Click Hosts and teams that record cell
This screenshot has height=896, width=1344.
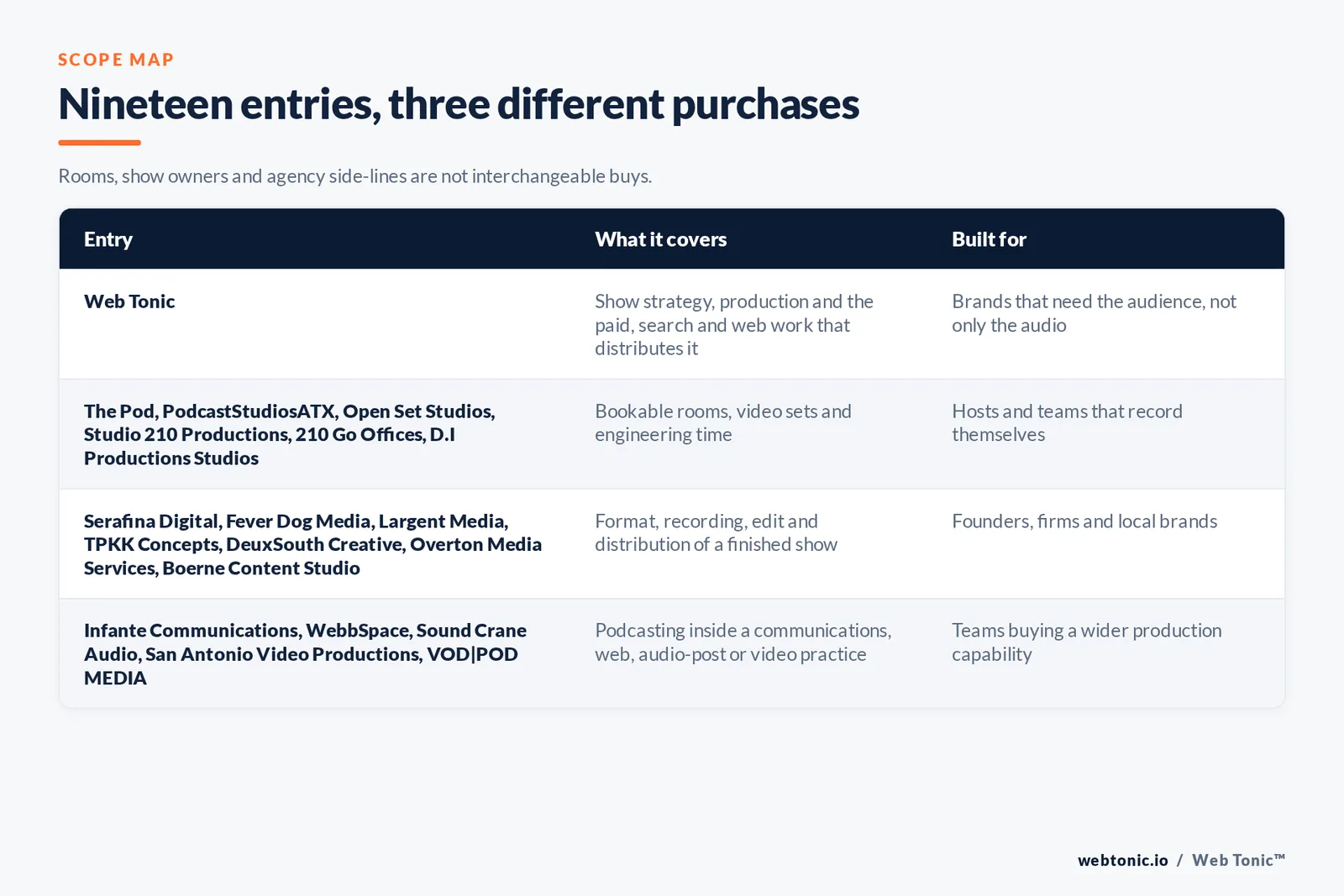click(1067, 422)
